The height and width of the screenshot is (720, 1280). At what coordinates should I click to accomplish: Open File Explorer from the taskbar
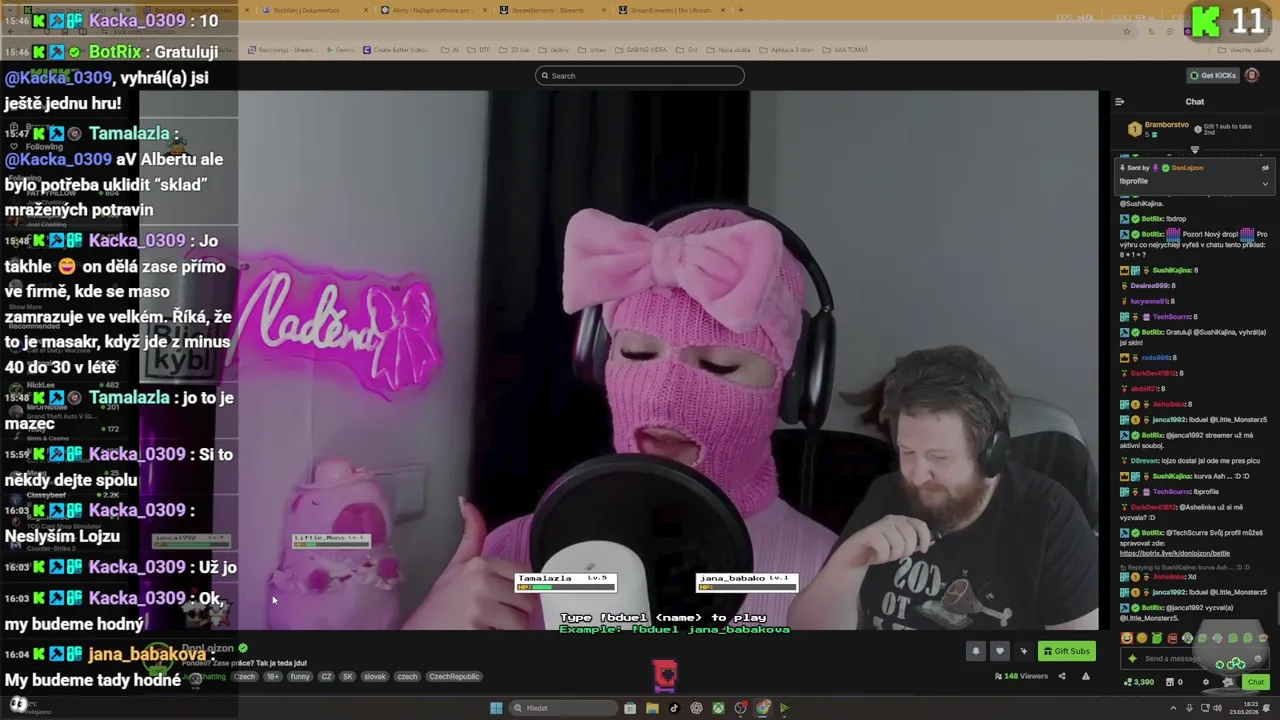pos(652,708)
